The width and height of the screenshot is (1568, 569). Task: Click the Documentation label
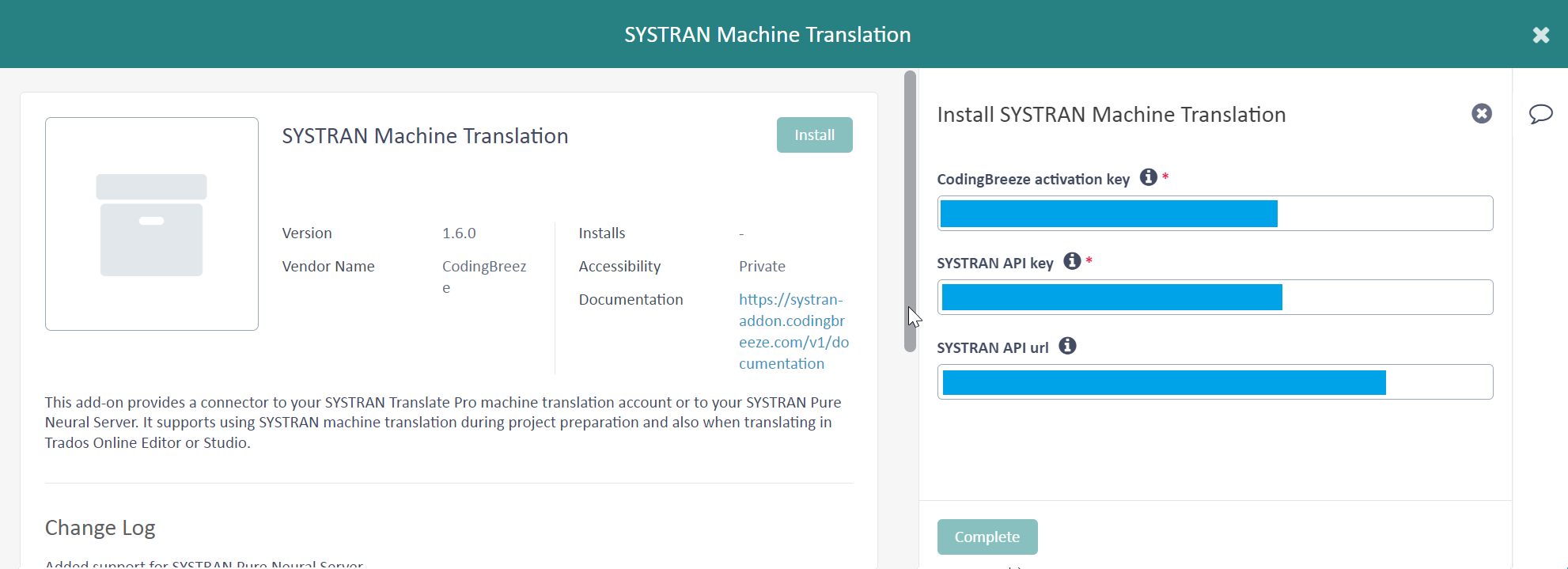coord(631,300)
